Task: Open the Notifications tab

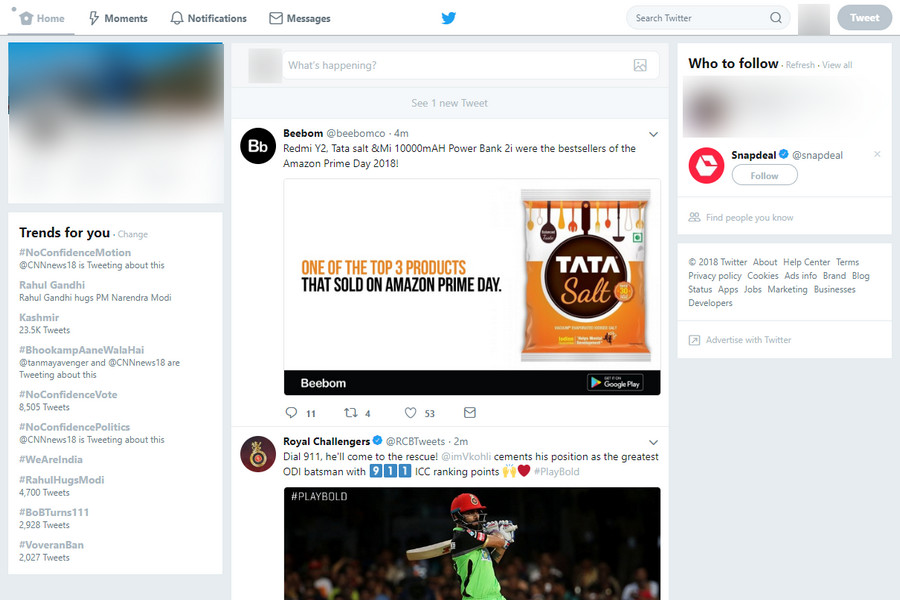Action: tap(208, 18)
